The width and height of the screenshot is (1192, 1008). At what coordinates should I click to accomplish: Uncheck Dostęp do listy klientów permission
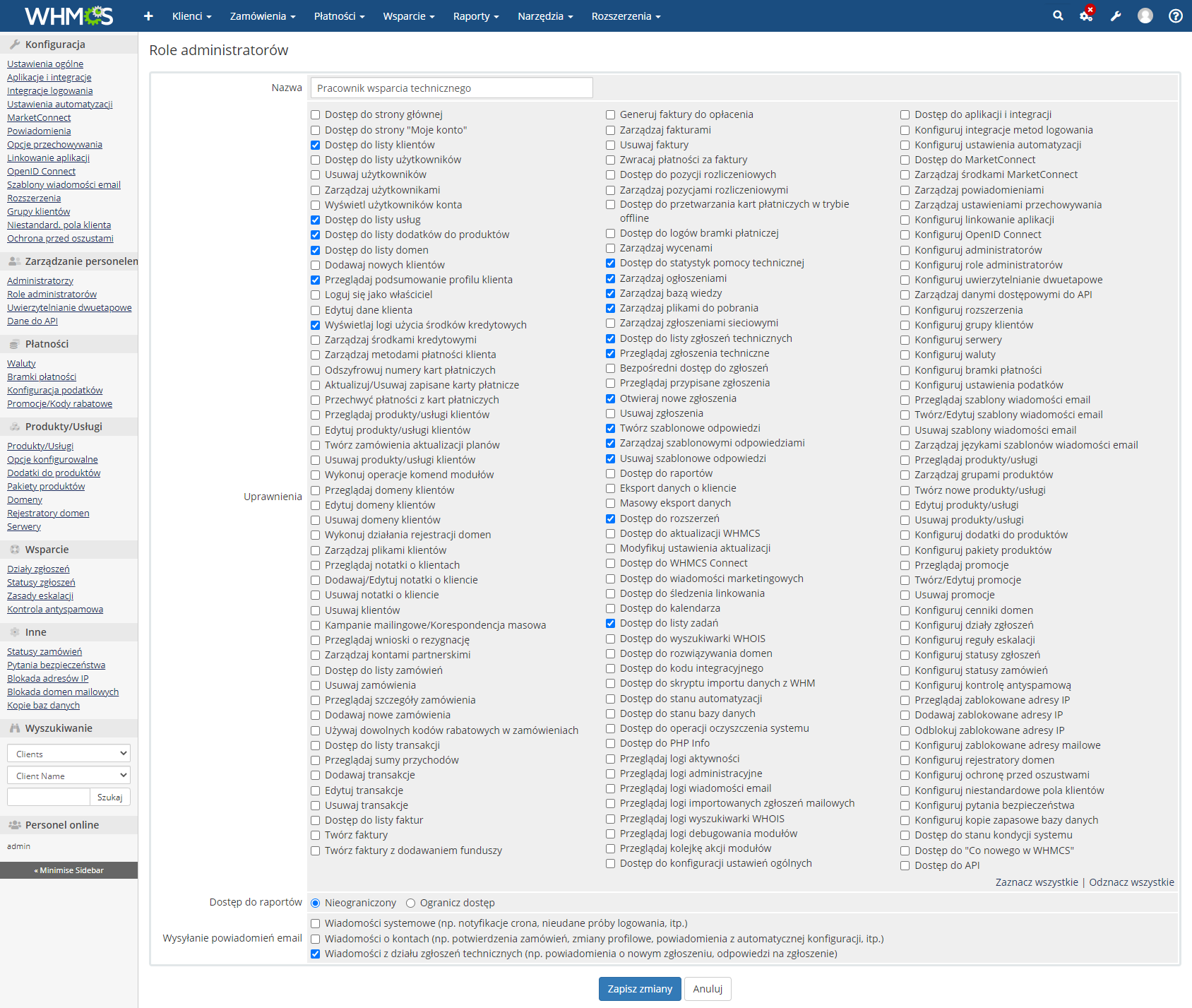(315, 145)
